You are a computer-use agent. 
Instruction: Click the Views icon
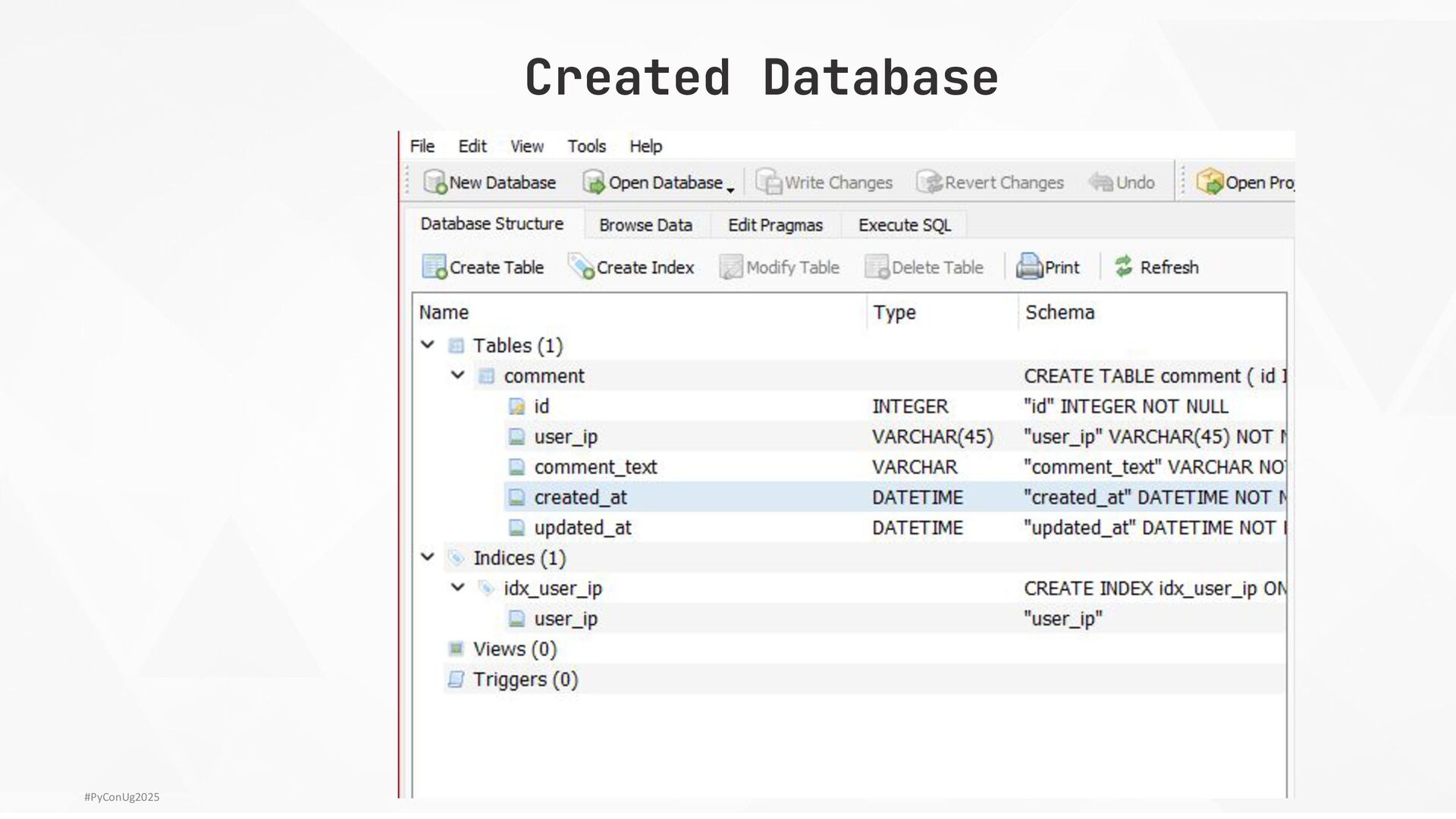[456, 649]
